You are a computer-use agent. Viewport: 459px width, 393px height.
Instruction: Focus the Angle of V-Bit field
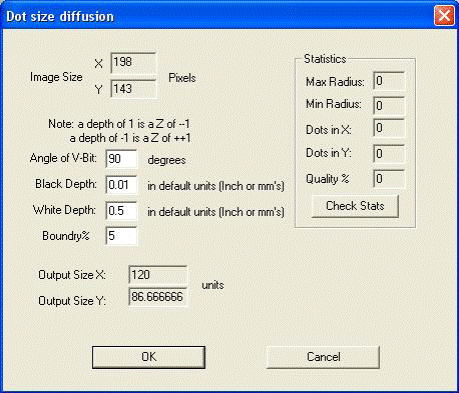coord(121,159)
